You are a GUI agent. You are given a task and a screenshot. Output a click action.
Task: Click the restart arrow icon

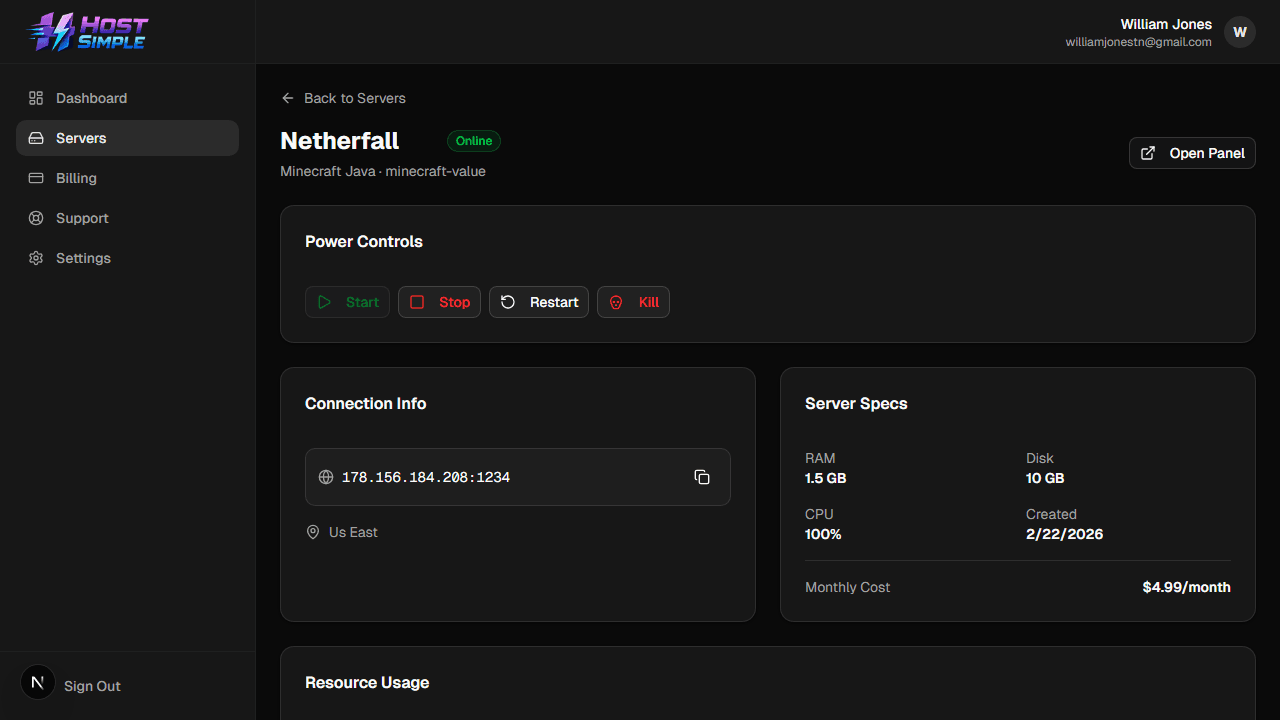[507, 302]
